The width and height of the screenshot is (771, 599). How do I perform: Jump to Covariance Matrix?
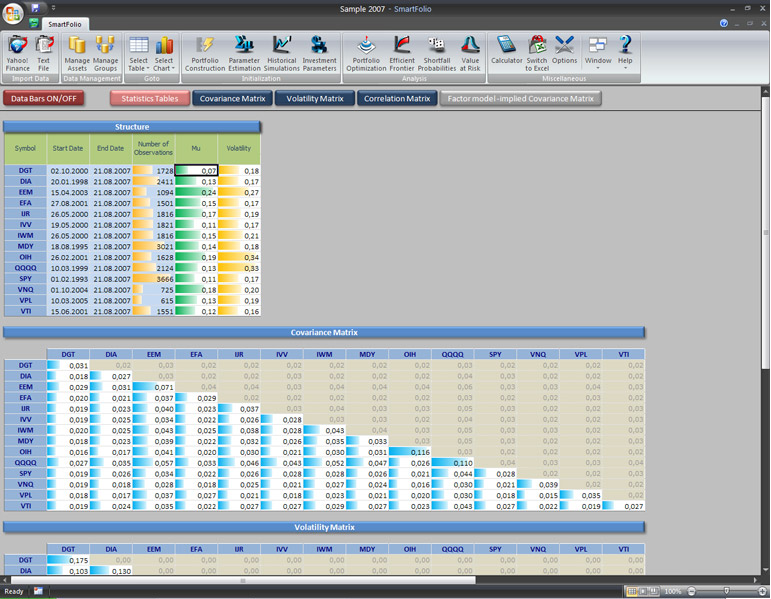(x=232, y=98)
